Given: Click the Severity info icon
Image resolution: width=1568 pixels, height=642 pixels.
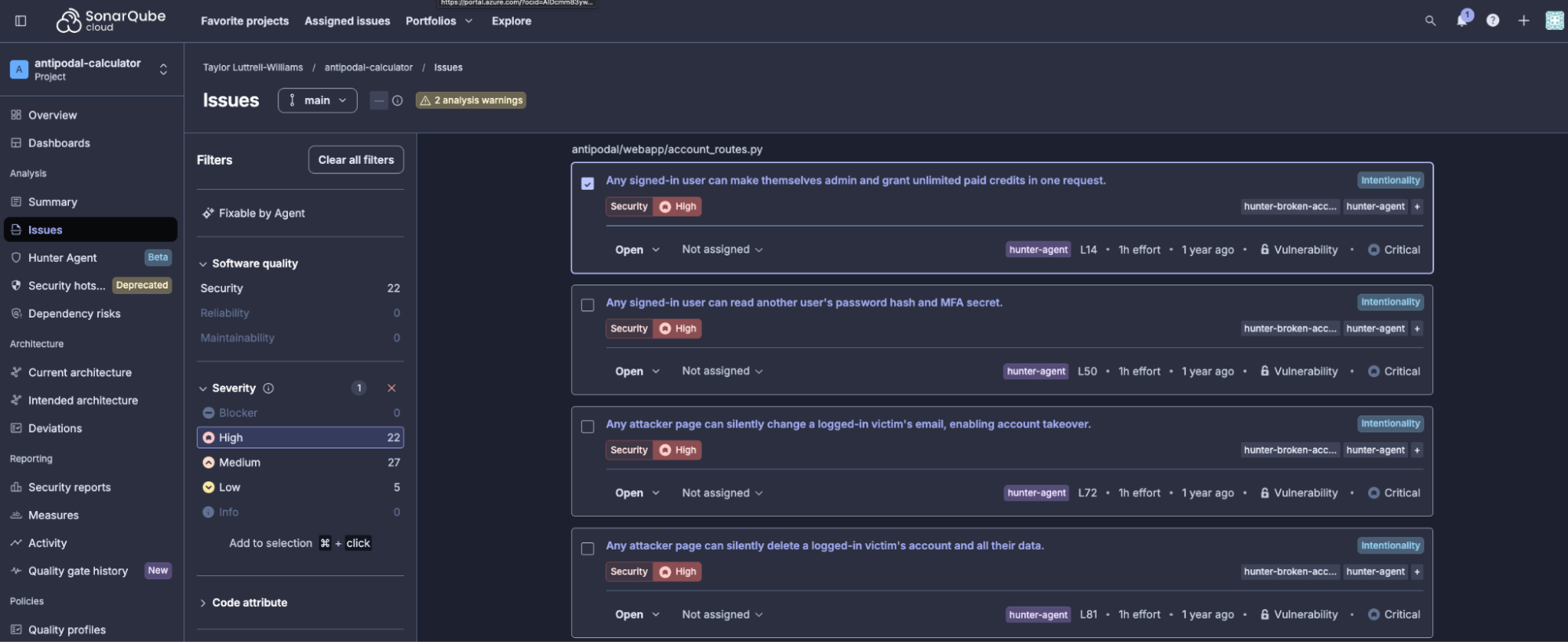Looking at the screenshot, I should tap(268, 388).
